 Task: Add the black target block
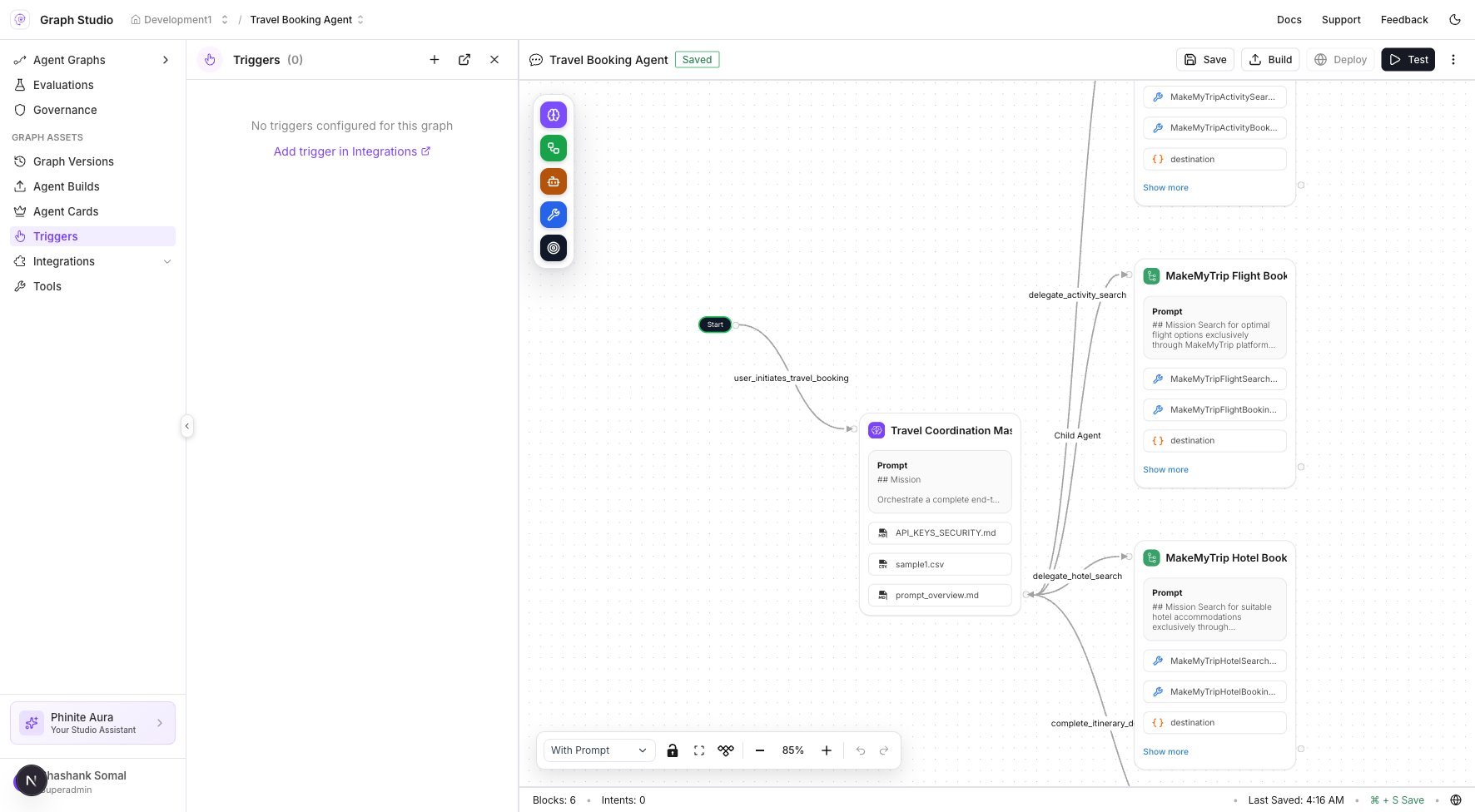[x=554, y=248]
